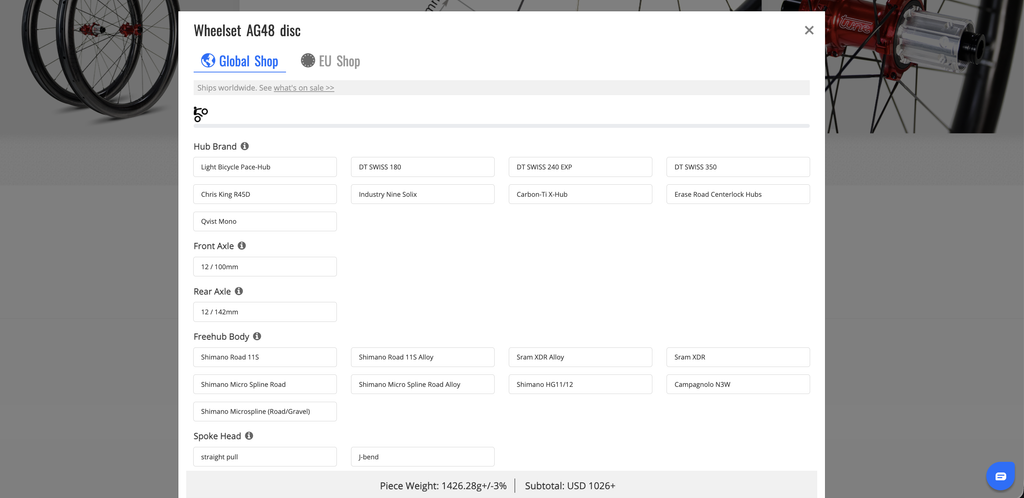Choose Industry Nine Solix hub

click(423, 195)
